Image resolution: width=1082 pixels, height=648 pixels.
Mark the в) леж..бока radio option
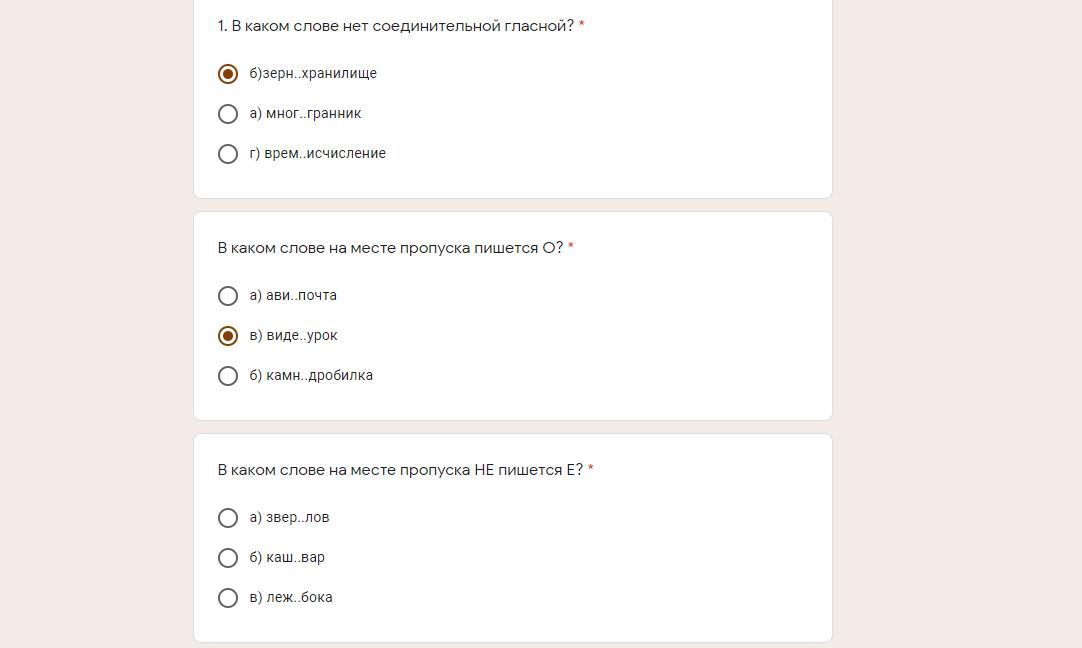point(228,598)
